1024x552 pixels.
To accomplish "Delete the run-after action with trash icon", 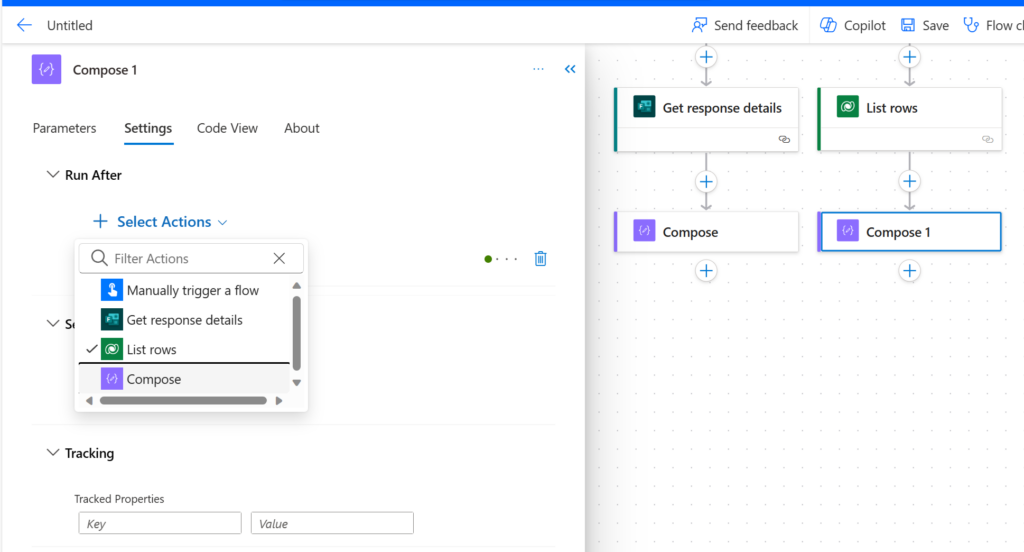I will pos(540,259).
